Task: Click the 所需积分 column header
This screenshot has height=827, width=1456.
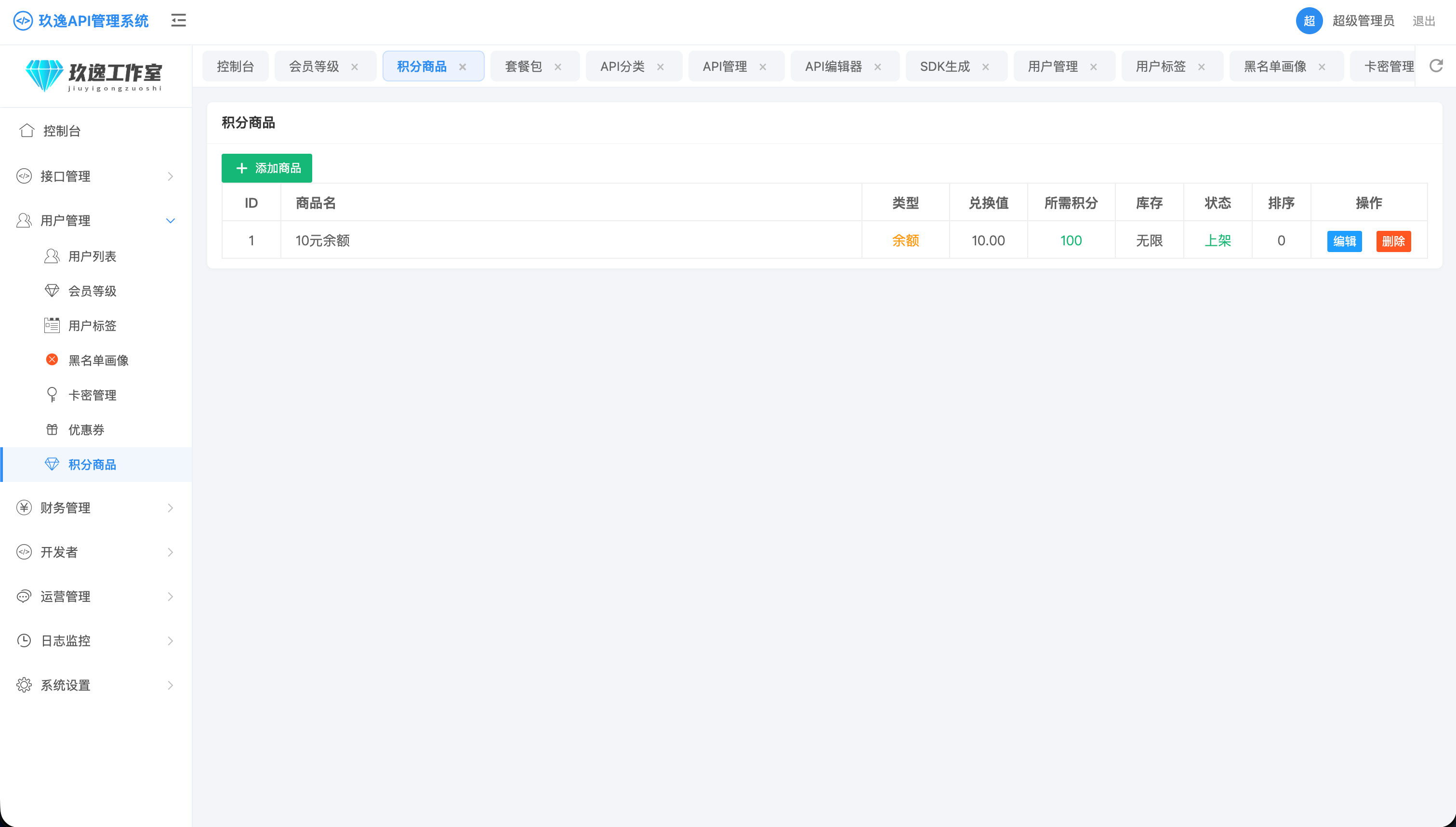Action: point(1071,203)
